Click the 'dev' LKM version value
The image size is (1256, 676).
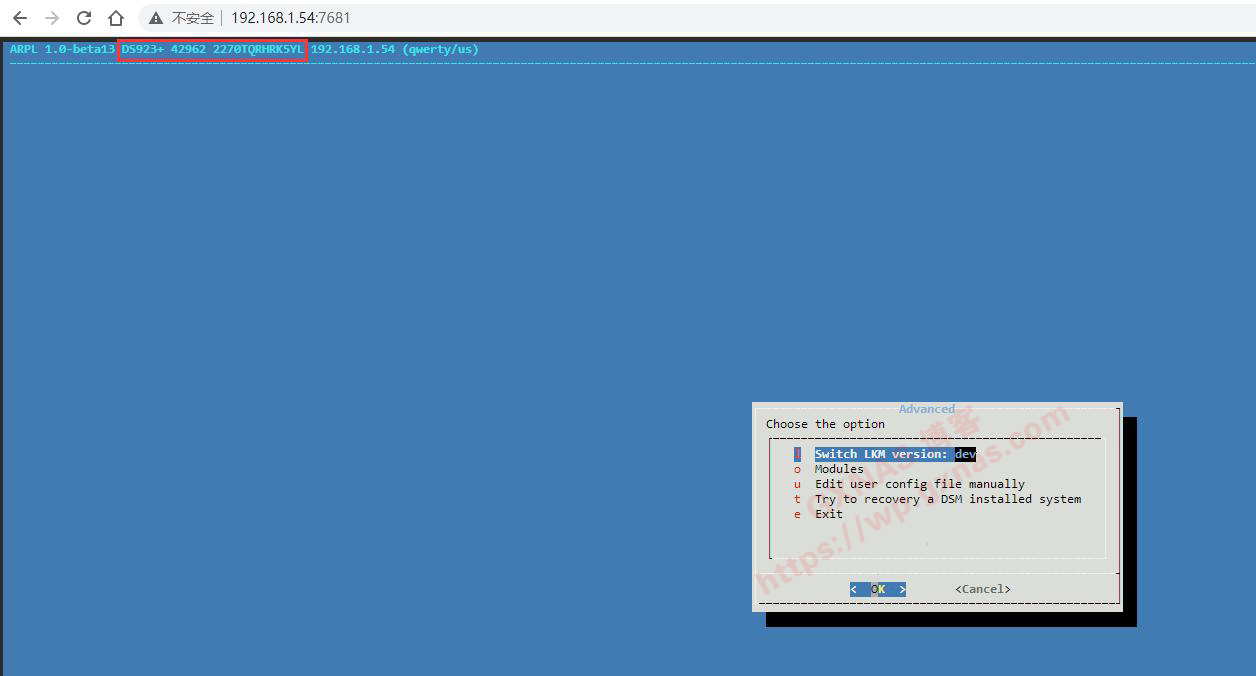tap(965, 454)
